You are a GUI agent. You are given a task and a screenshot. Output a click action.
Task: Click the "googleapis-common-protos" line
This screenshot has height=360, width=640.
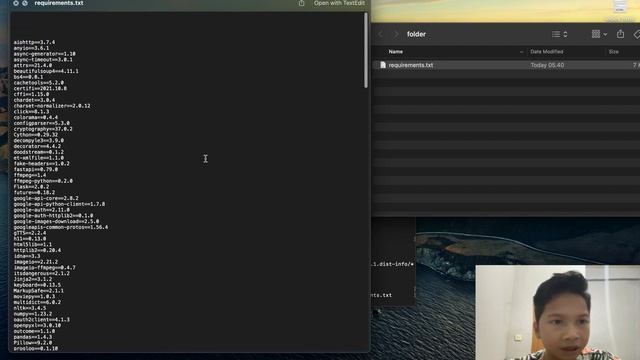[61, 227]
